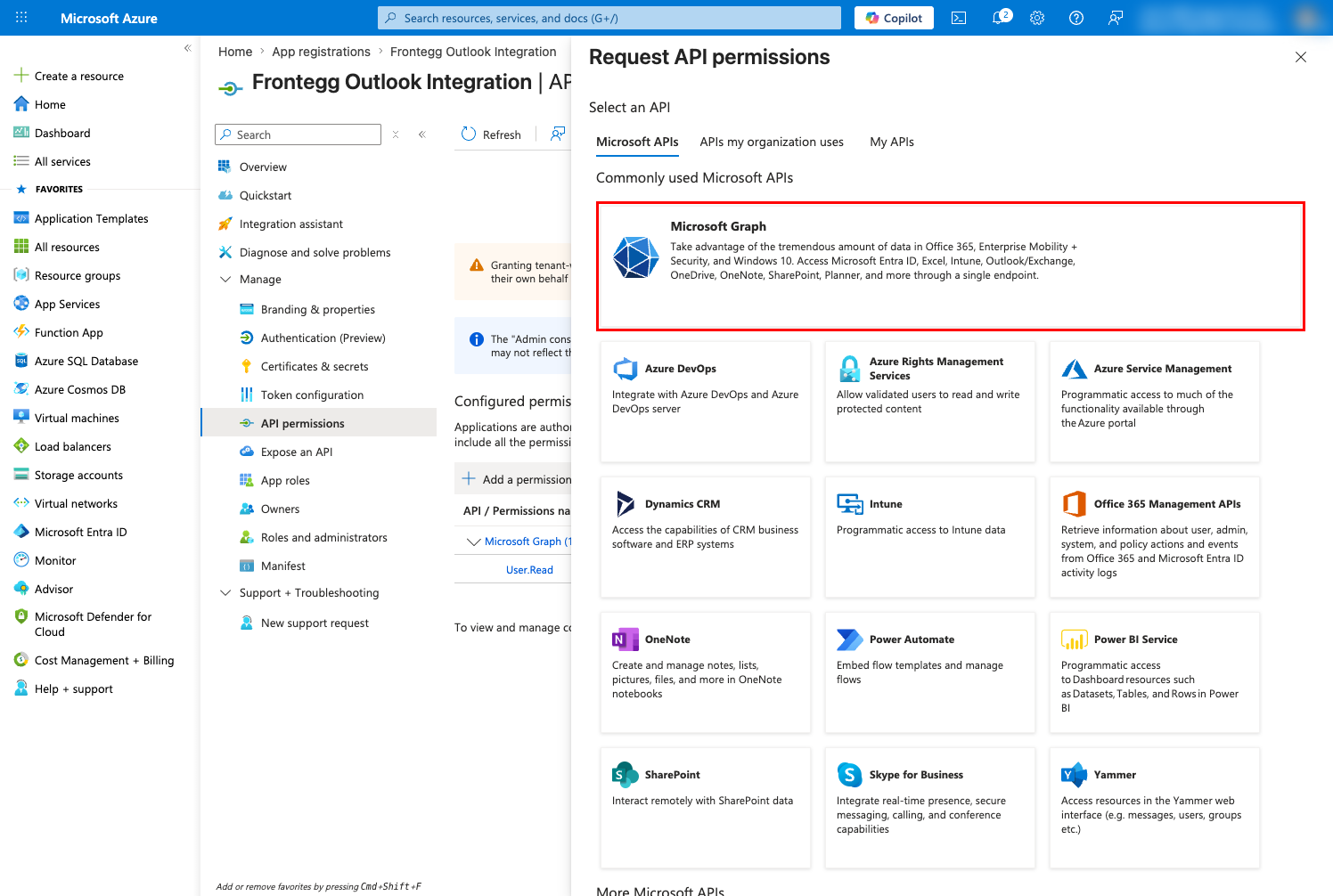The image size is (1333, 896).
Task: Click the Copilot button
Action: click(894, 18)
